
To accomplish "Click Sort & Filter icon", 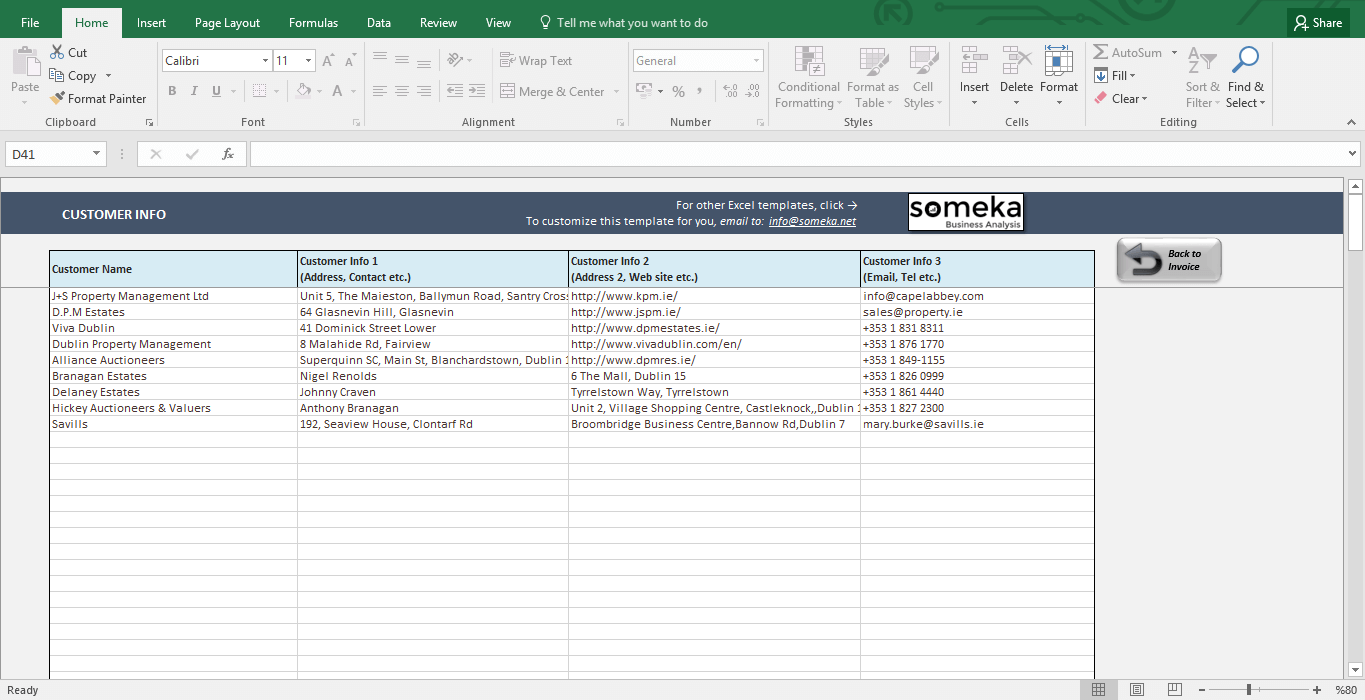I will [1202, 61].
